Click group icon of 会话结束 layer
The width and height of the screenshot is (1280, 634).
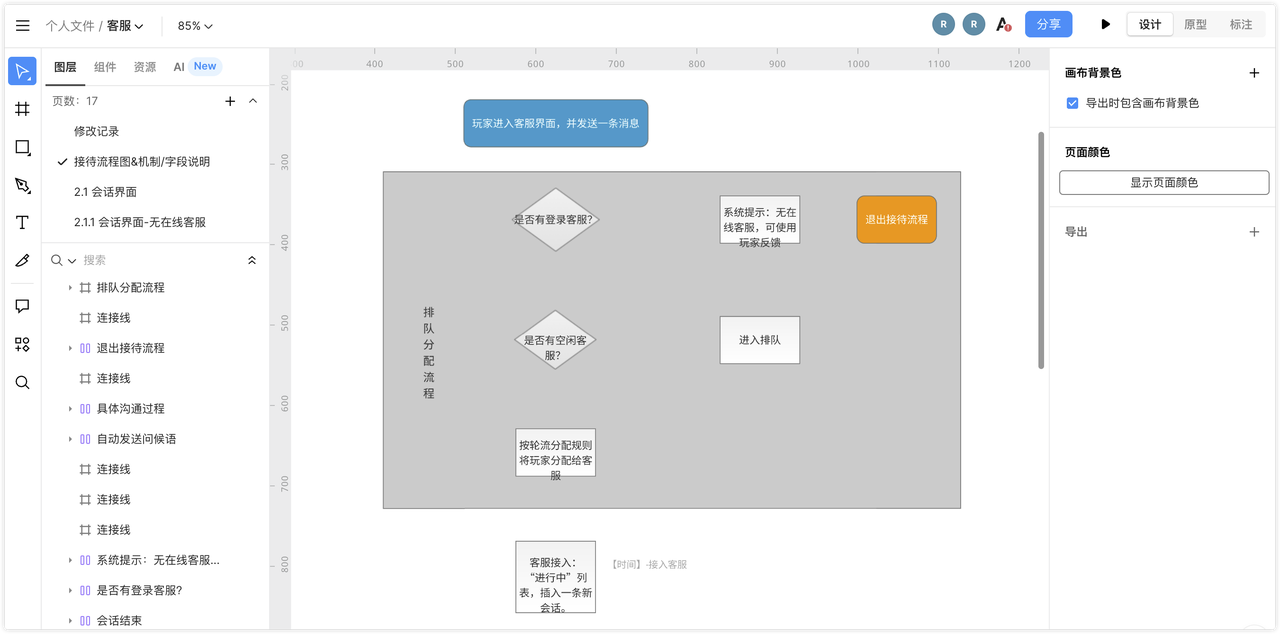[85, 621]
